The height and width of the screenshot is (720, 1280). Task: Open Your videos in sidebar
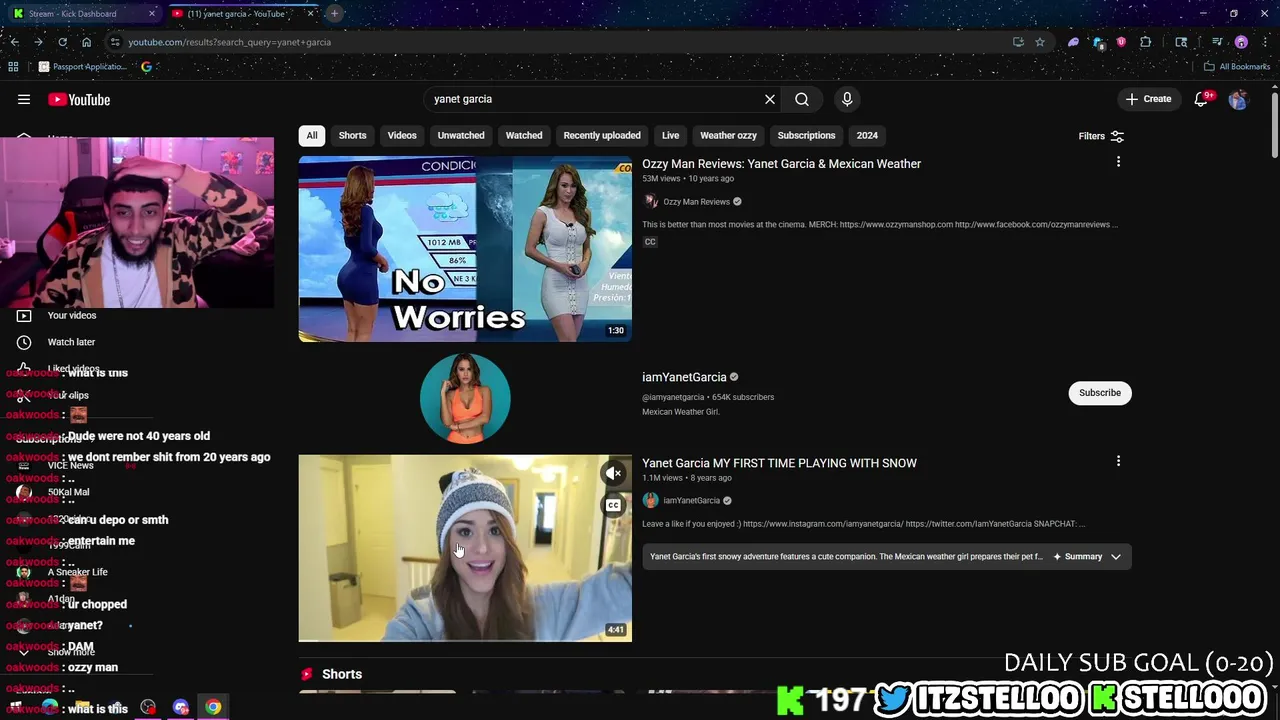point(72,315)
